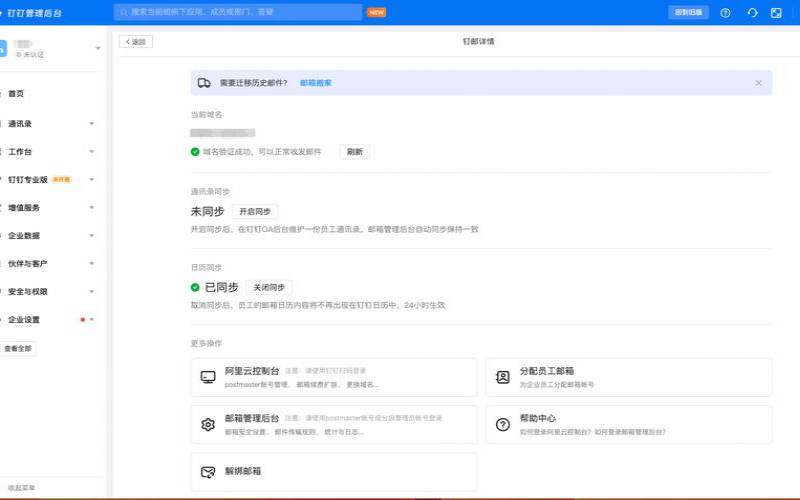Screen dimensions: 800x500
Task: Click the search magnifier icon
Action: [x=123, y=12]
